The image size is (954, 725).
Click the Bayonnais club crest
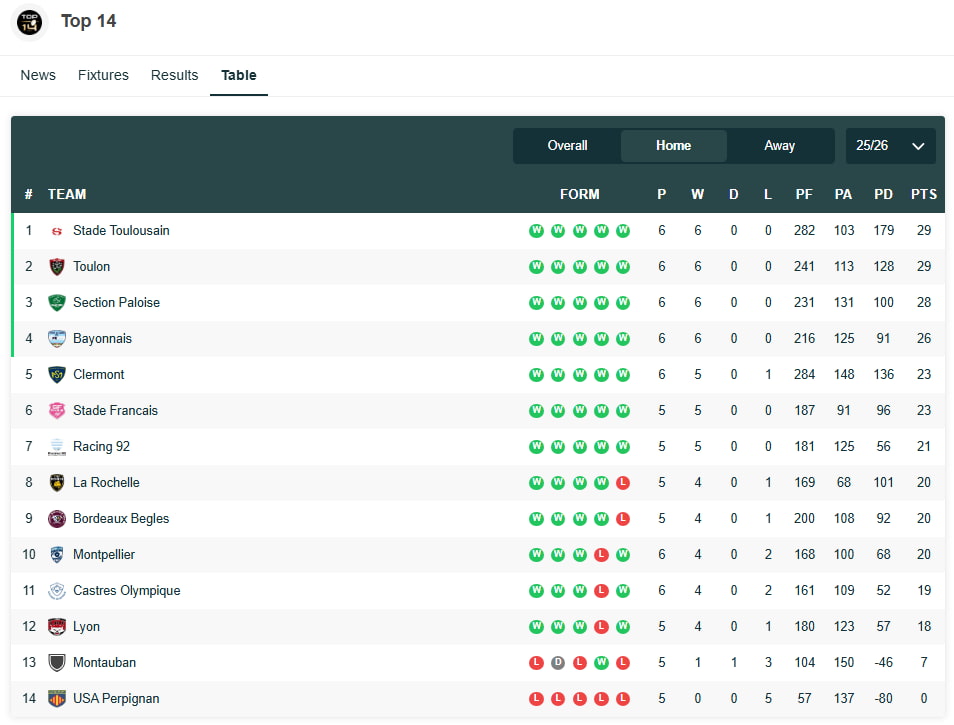[58, 338]
